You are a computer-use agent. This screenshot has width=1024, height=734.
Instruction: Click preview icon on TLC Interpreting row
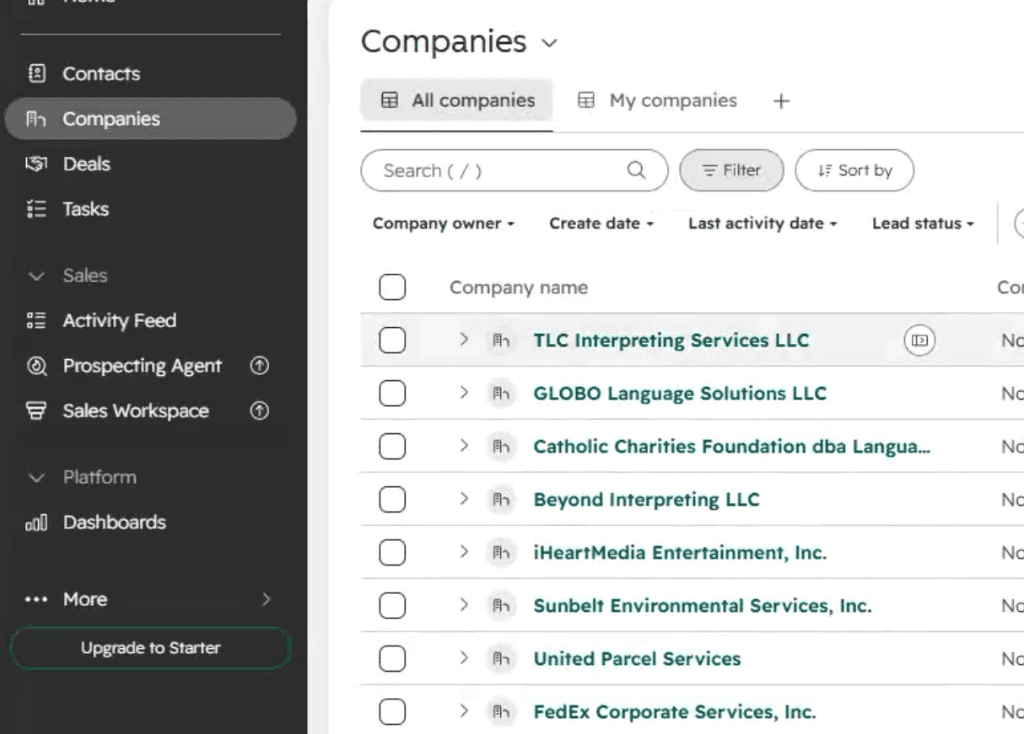click(x=920, y=340)
